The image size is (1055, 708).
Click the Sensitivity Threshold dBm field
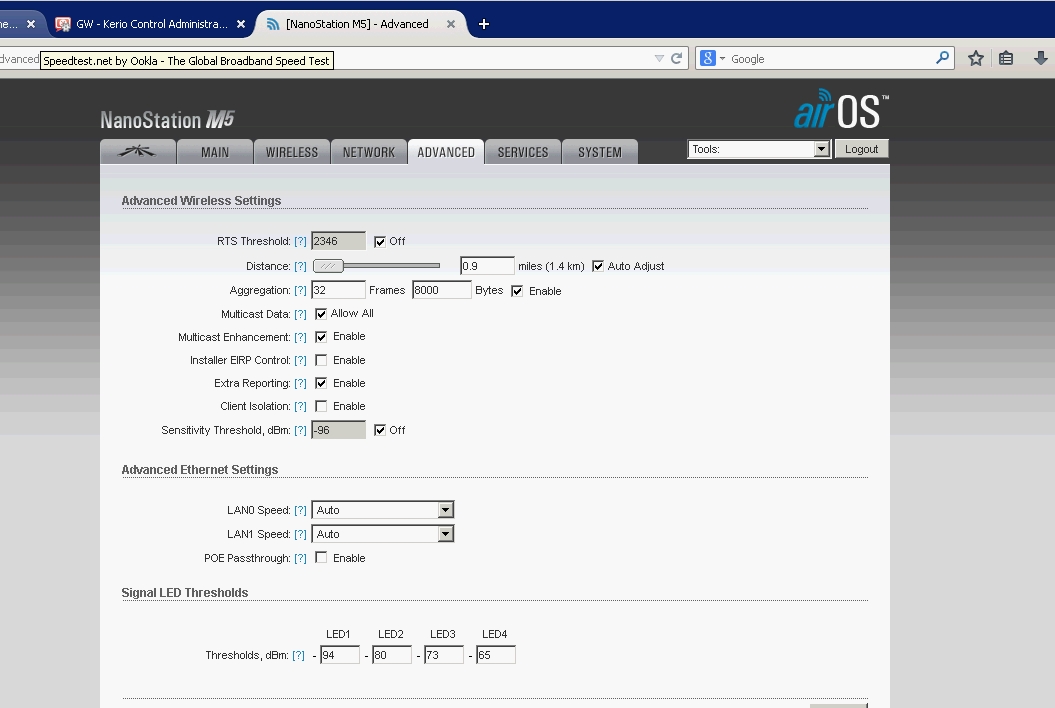tap(338, 430)
